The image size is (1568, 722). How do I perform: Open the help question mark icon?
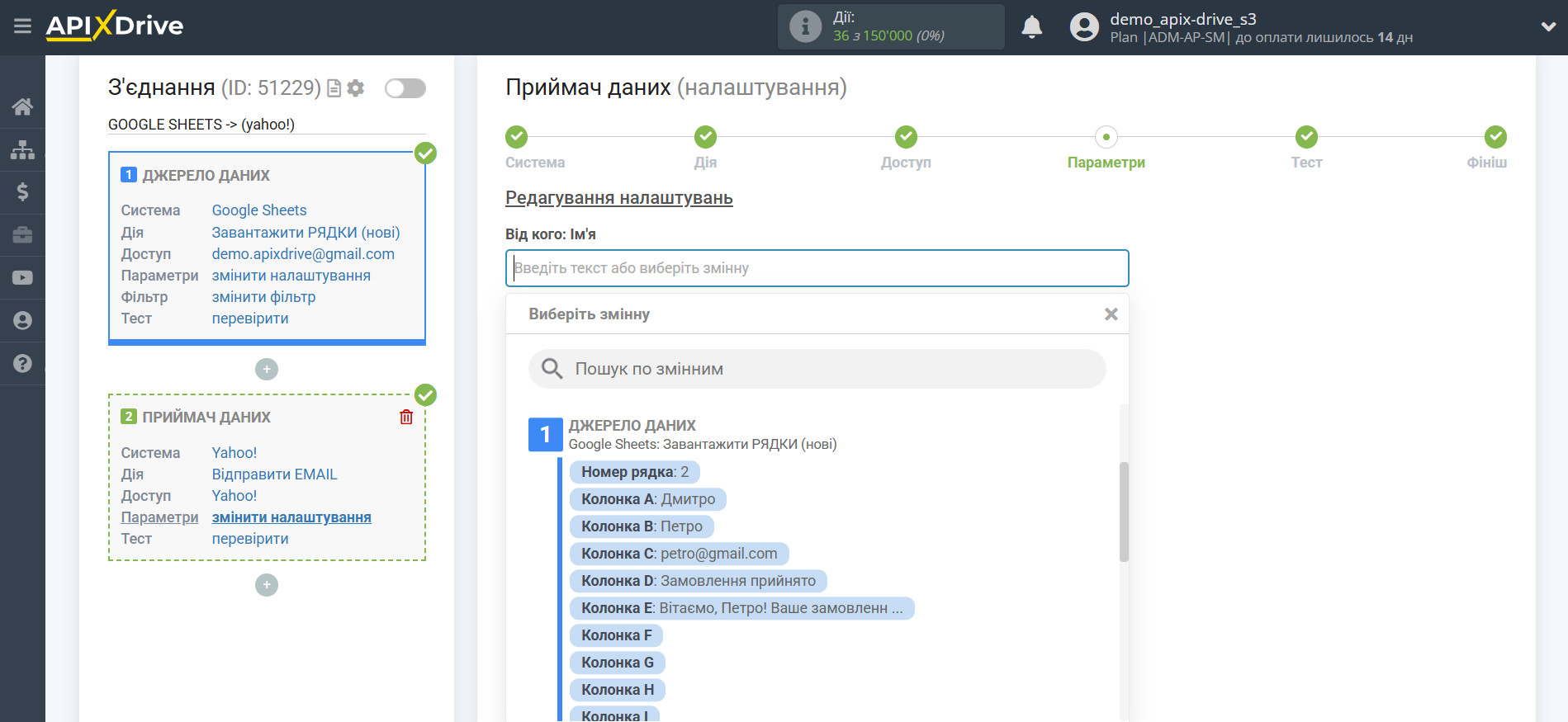[22, 364]
